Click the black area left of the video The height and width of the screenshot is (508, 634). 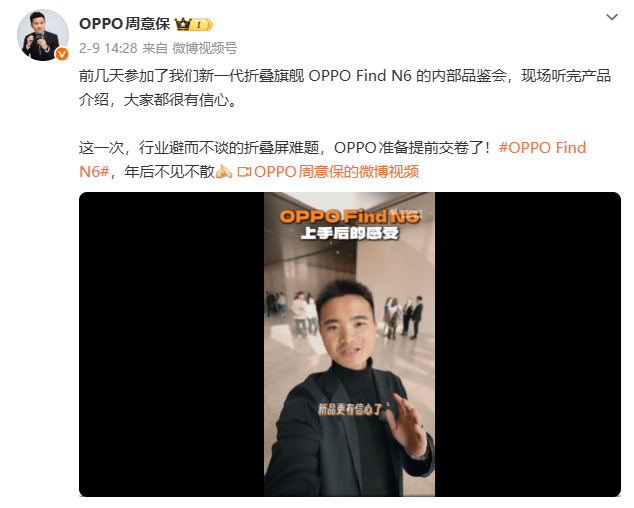171,344
